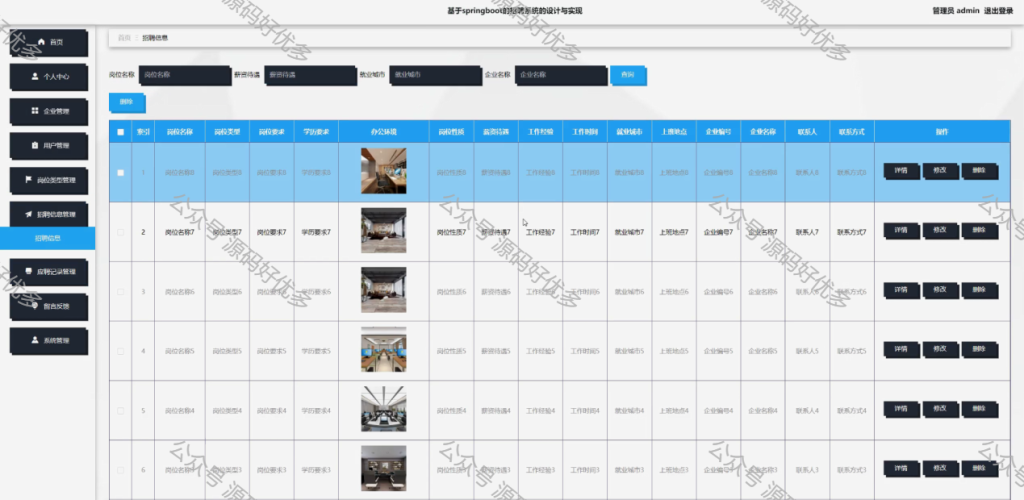Focus the 就业城市 search input field
Screen dimensions: 1024x500
436,76
